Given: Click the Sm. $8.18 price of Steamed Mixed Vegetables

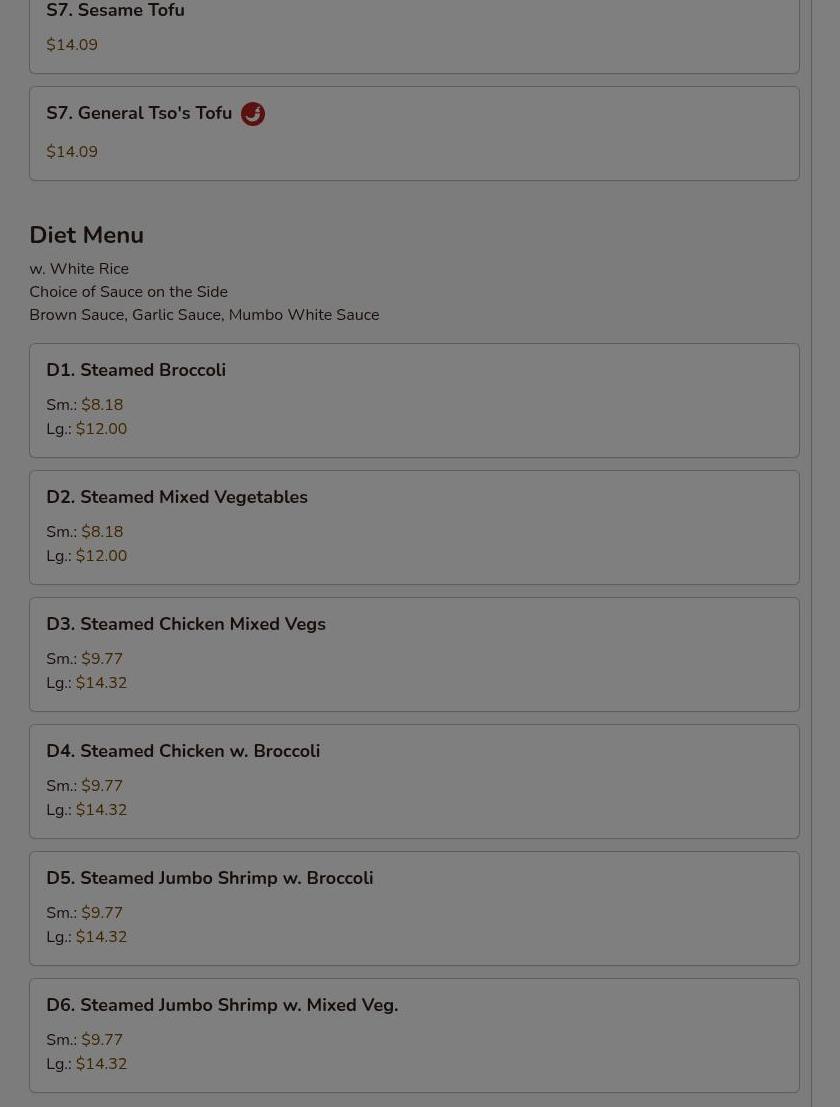Looking at the screenshot, I should tap(85, 532).
